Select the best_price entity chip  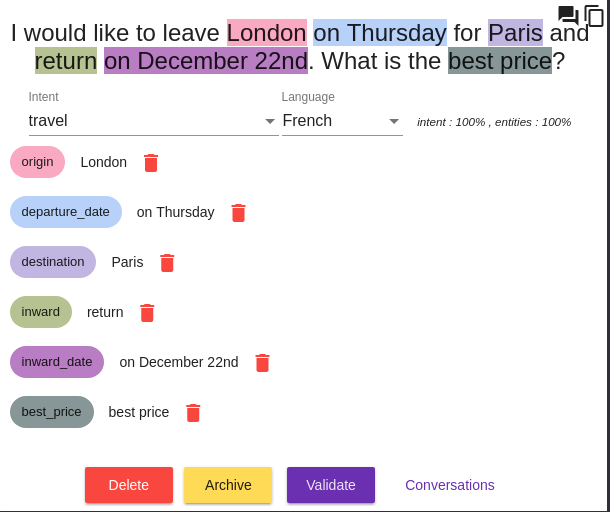(x=52, y=412)
